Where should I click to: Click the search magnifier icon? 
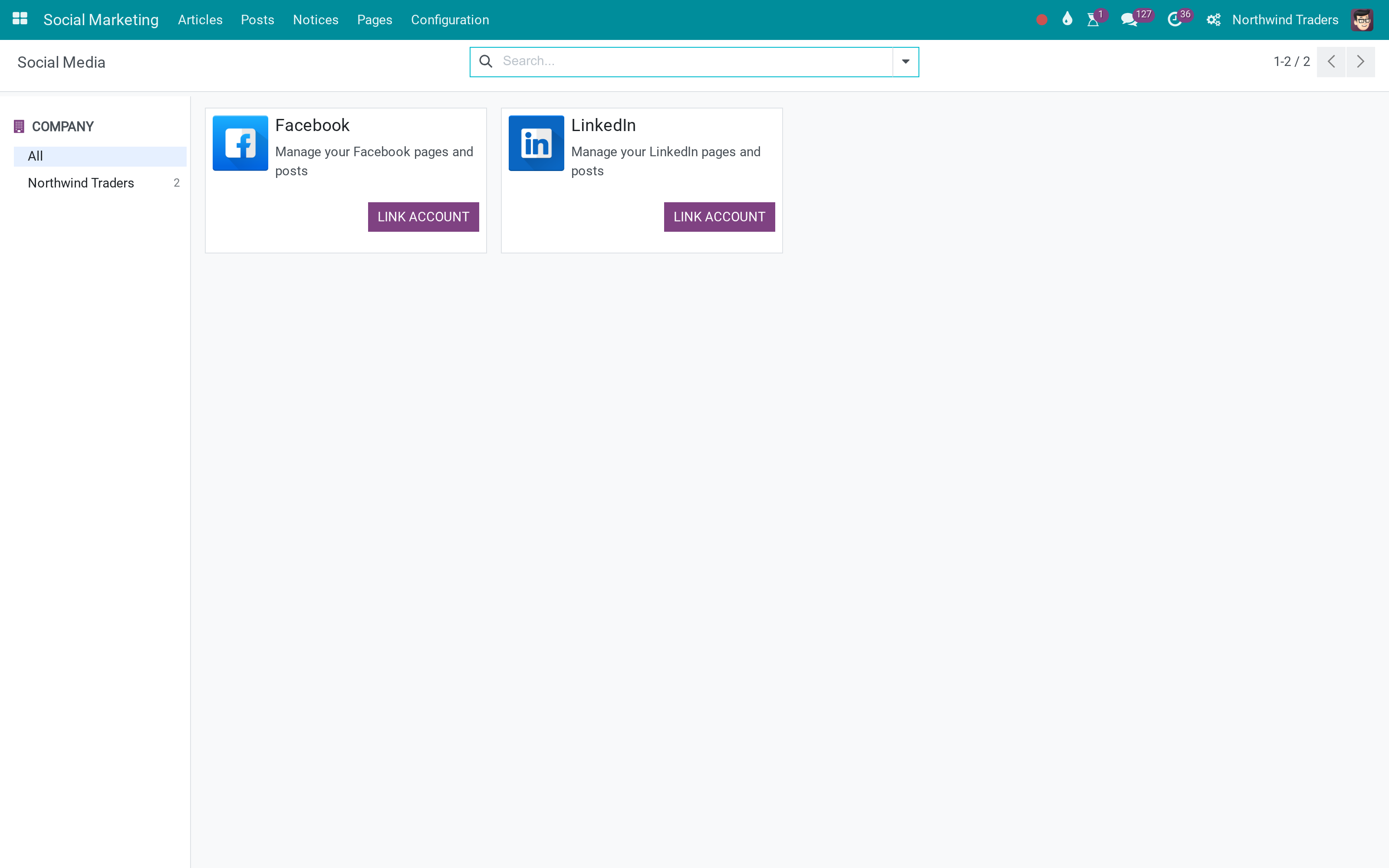coord(486,62)
